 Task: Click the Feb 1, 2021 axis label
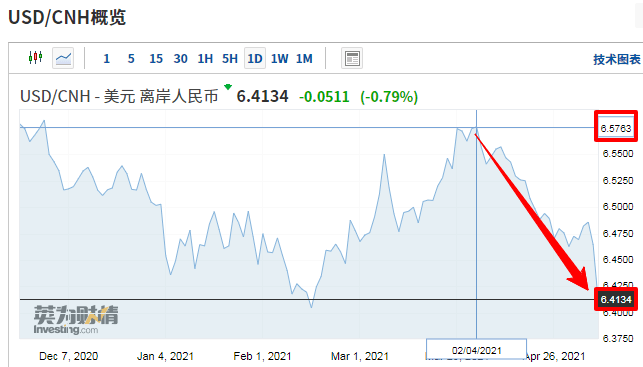[x=262, y=356]
